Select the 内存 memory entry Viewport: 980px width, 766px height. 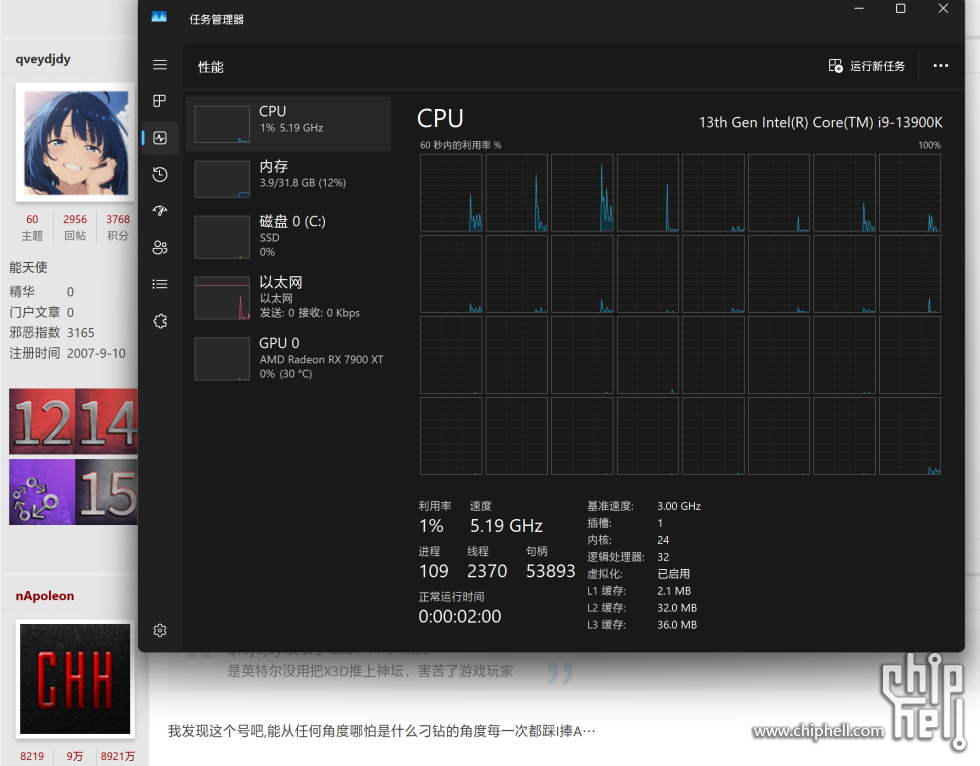pos(289,179)
